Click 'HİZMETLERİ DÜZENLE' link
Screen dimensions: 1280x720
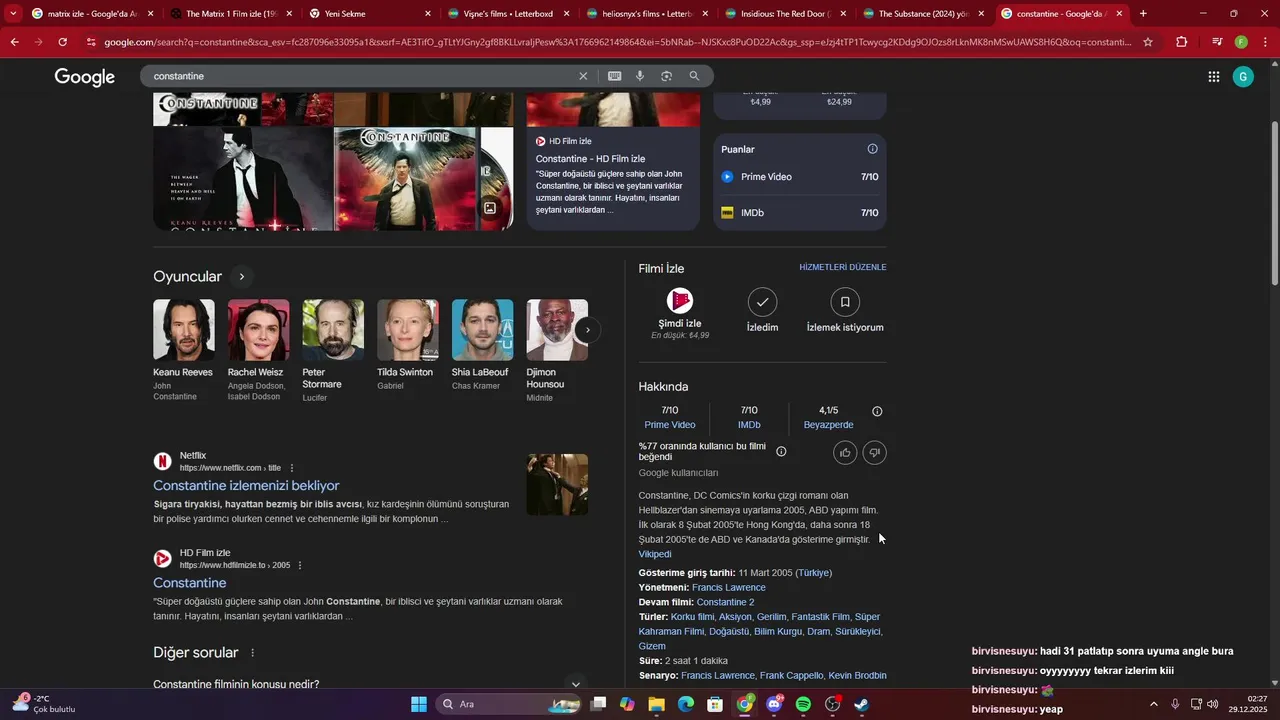point(843,268)
